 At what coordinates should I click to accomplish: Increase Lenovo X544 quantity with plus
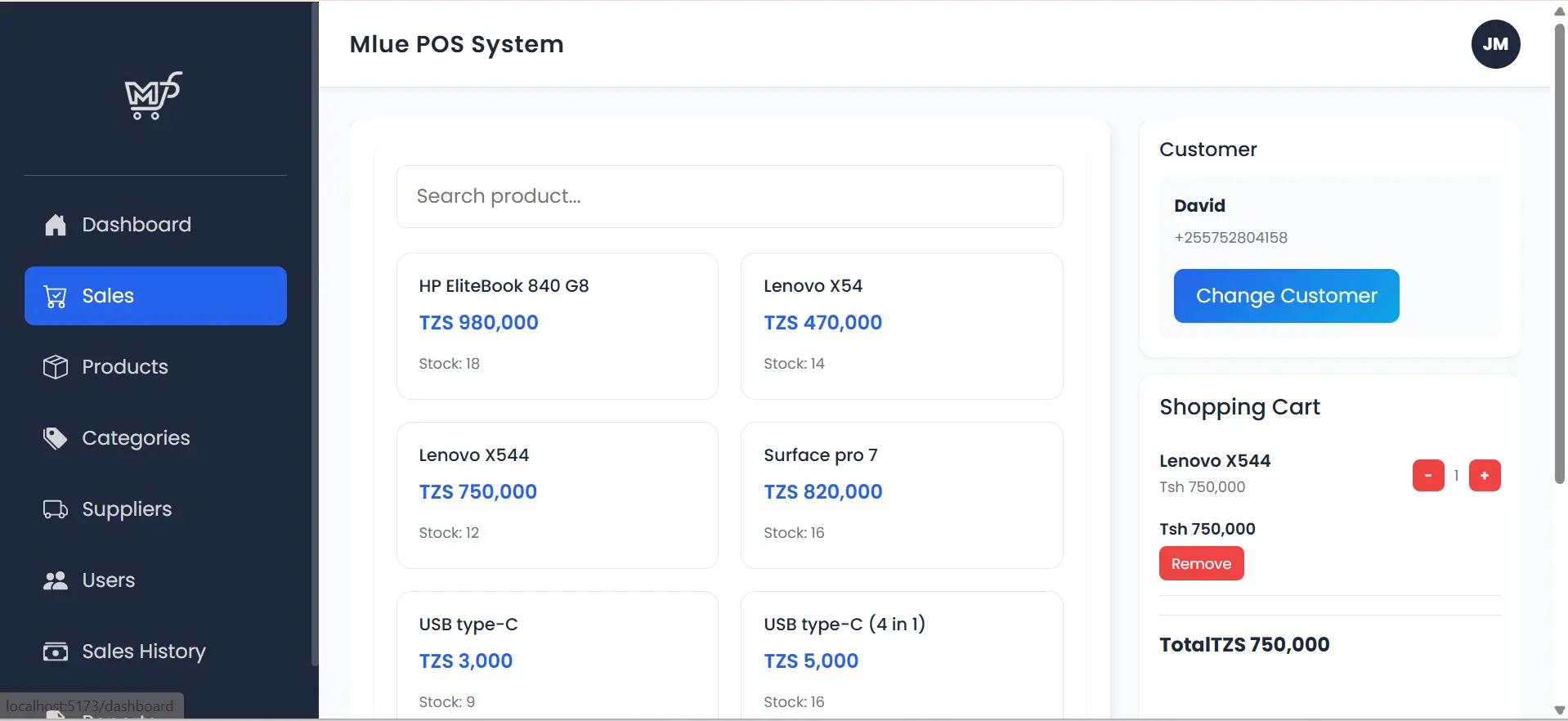[1485, 476]
